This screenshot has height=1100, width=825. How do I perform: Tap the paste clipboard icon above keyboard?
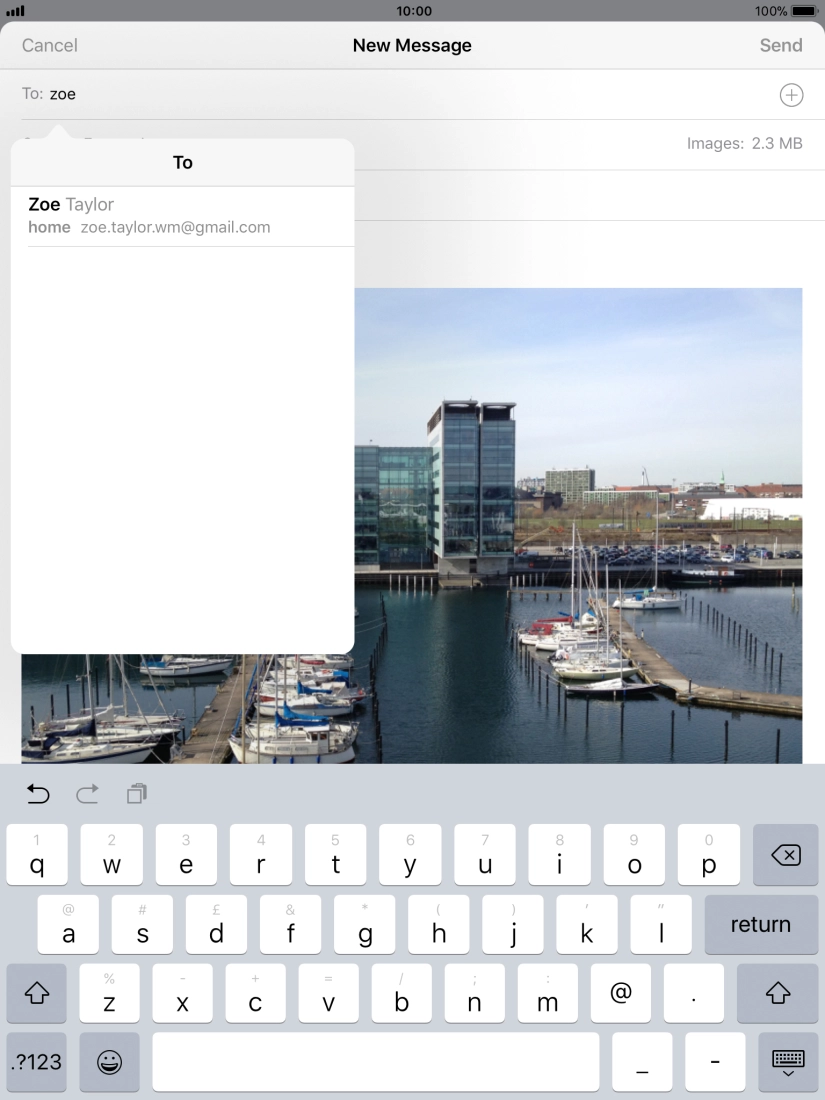point(137,794)
